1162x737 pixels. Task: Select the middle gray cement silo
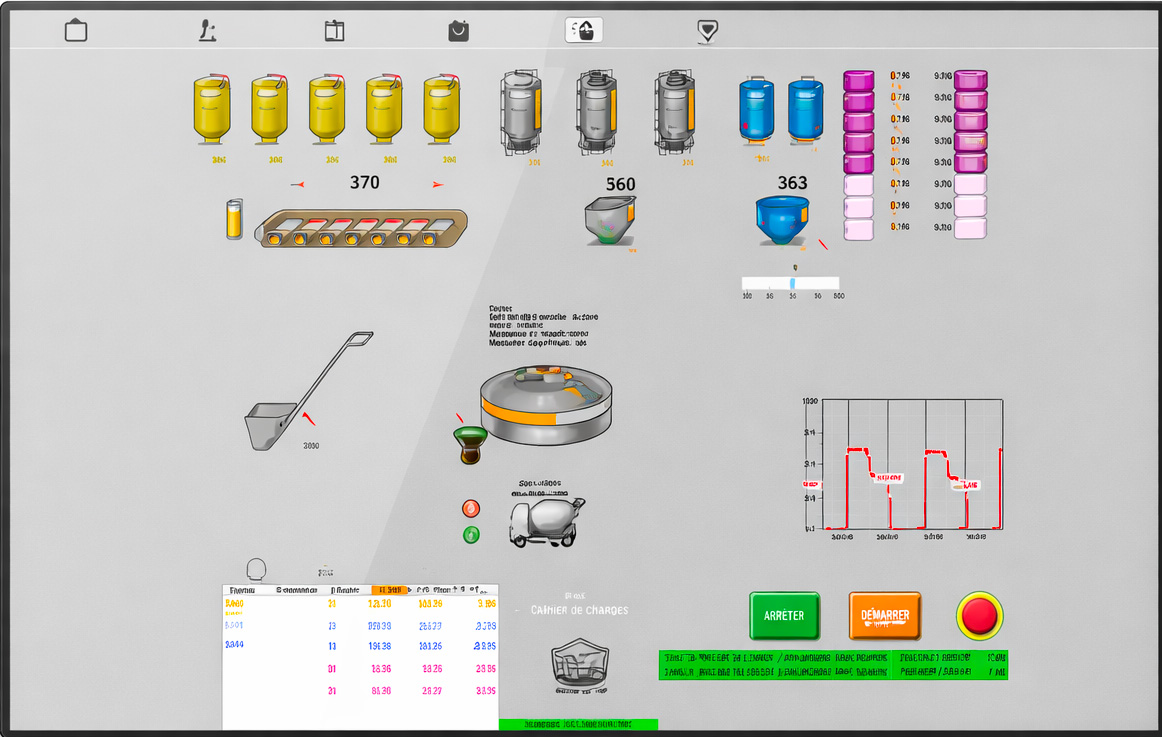(597, 110)
